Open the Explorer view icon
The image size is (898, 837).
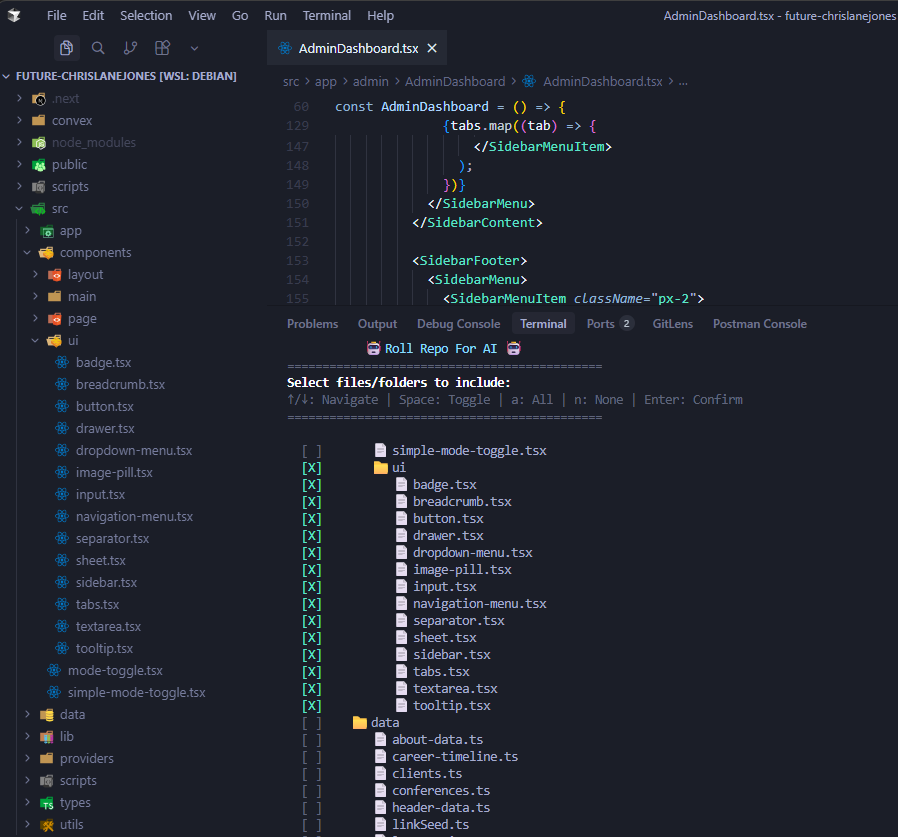(66, 48)
